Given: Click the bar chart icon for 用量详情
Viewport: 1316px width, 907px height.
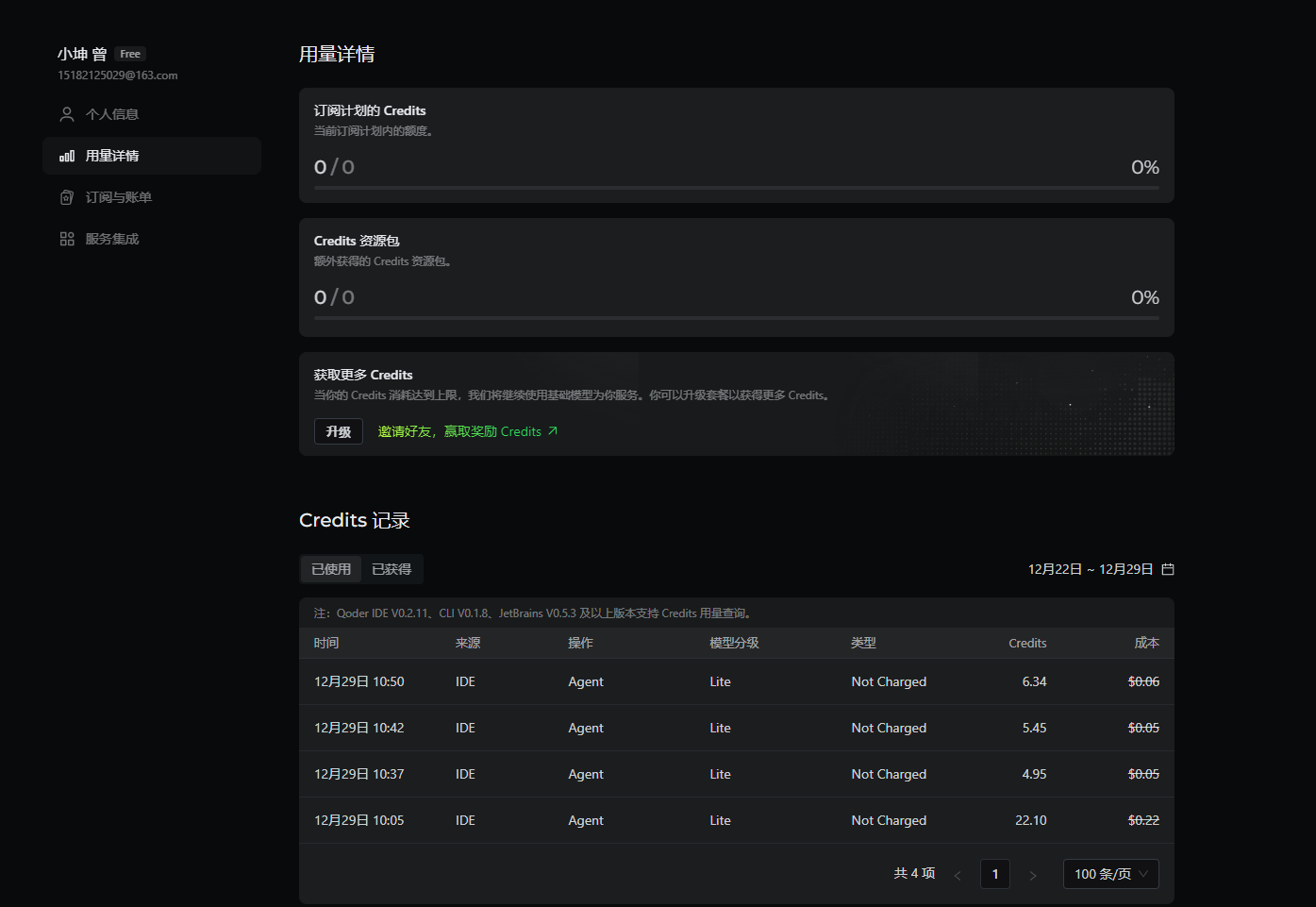Looking at the screenshot, I should (x=67, y=156).
